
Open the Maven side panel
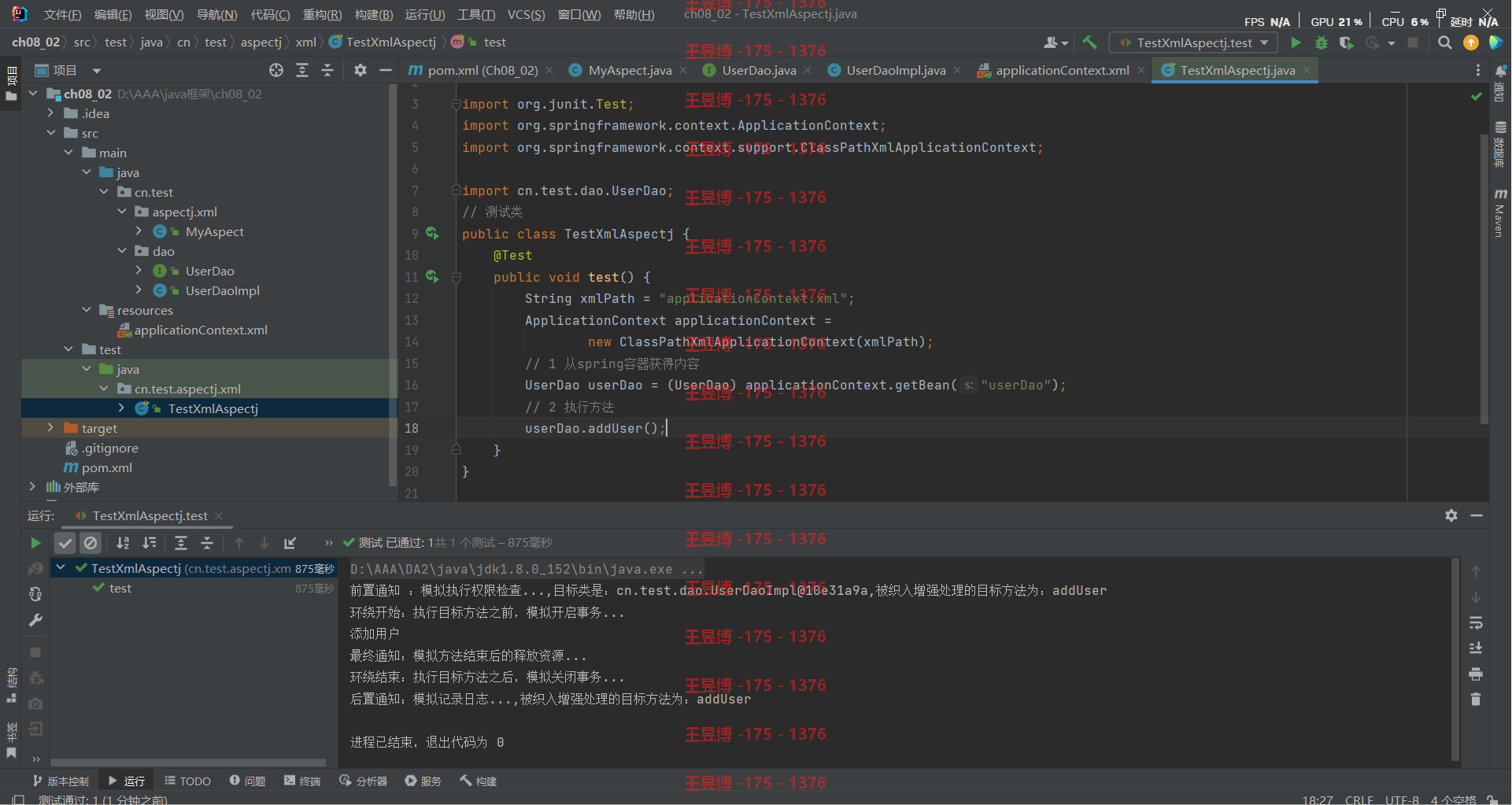point(1500,213)
